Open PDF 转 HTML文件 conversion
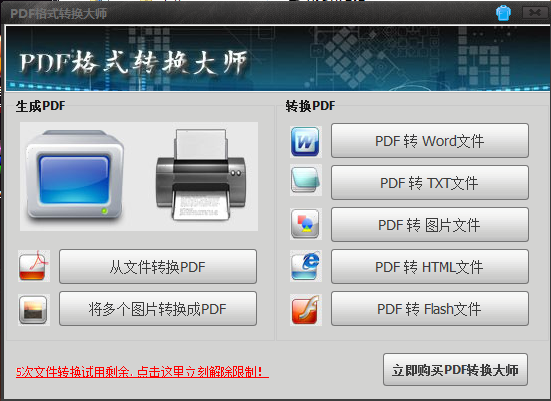This screenshot has height=401, width=551. pyautogui.click(x=429, y=267)
